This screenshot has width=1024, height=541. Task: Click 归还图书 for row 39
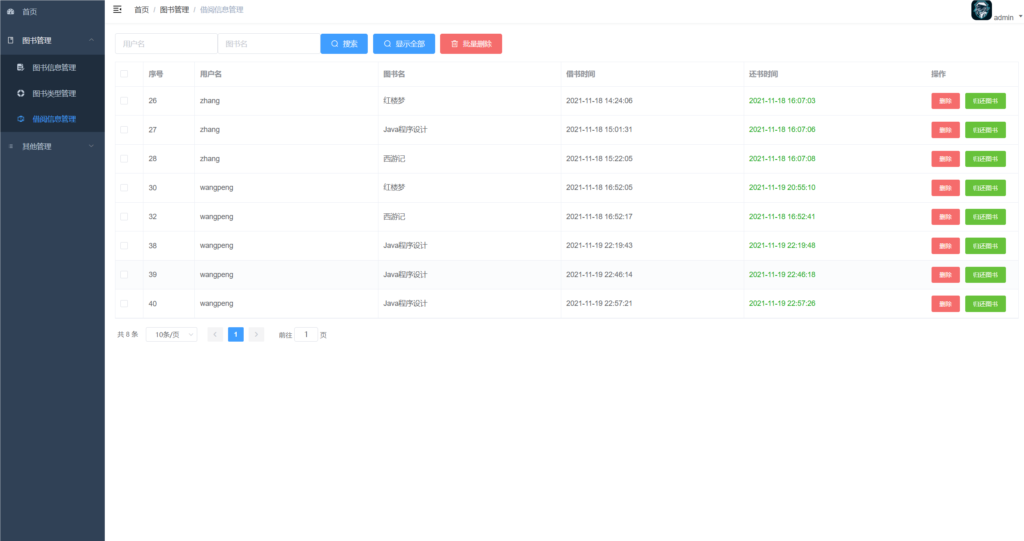click(x=985, y=275)
